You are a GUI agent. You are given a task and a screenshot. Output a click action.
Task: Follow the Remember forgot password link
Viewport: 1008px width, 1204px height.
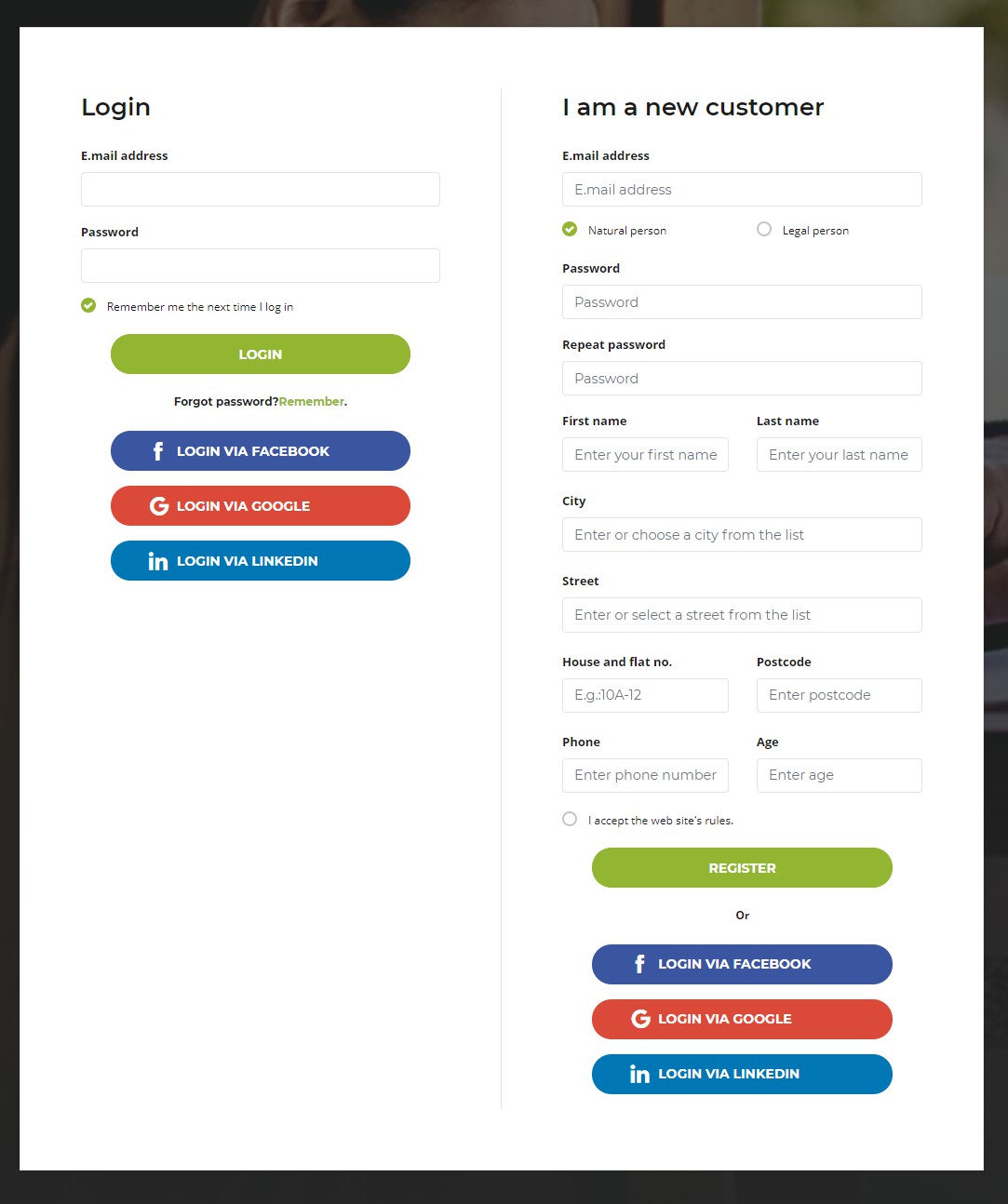(x=311, y=402)
